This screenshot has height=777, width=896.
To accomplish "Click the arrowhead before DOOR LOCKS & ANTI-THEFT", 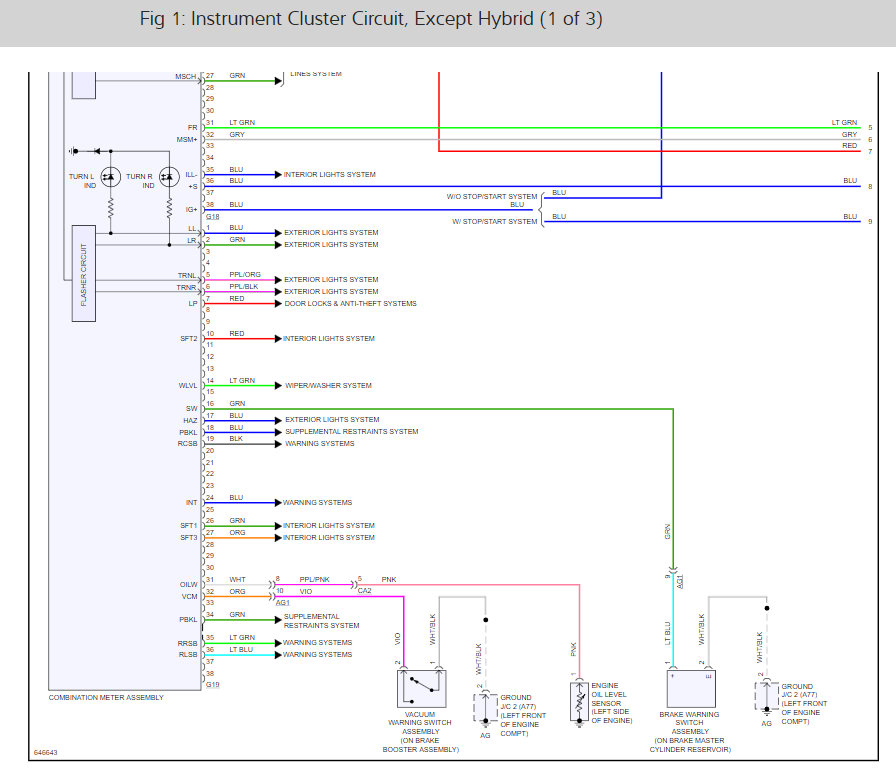I will [278, 303].
